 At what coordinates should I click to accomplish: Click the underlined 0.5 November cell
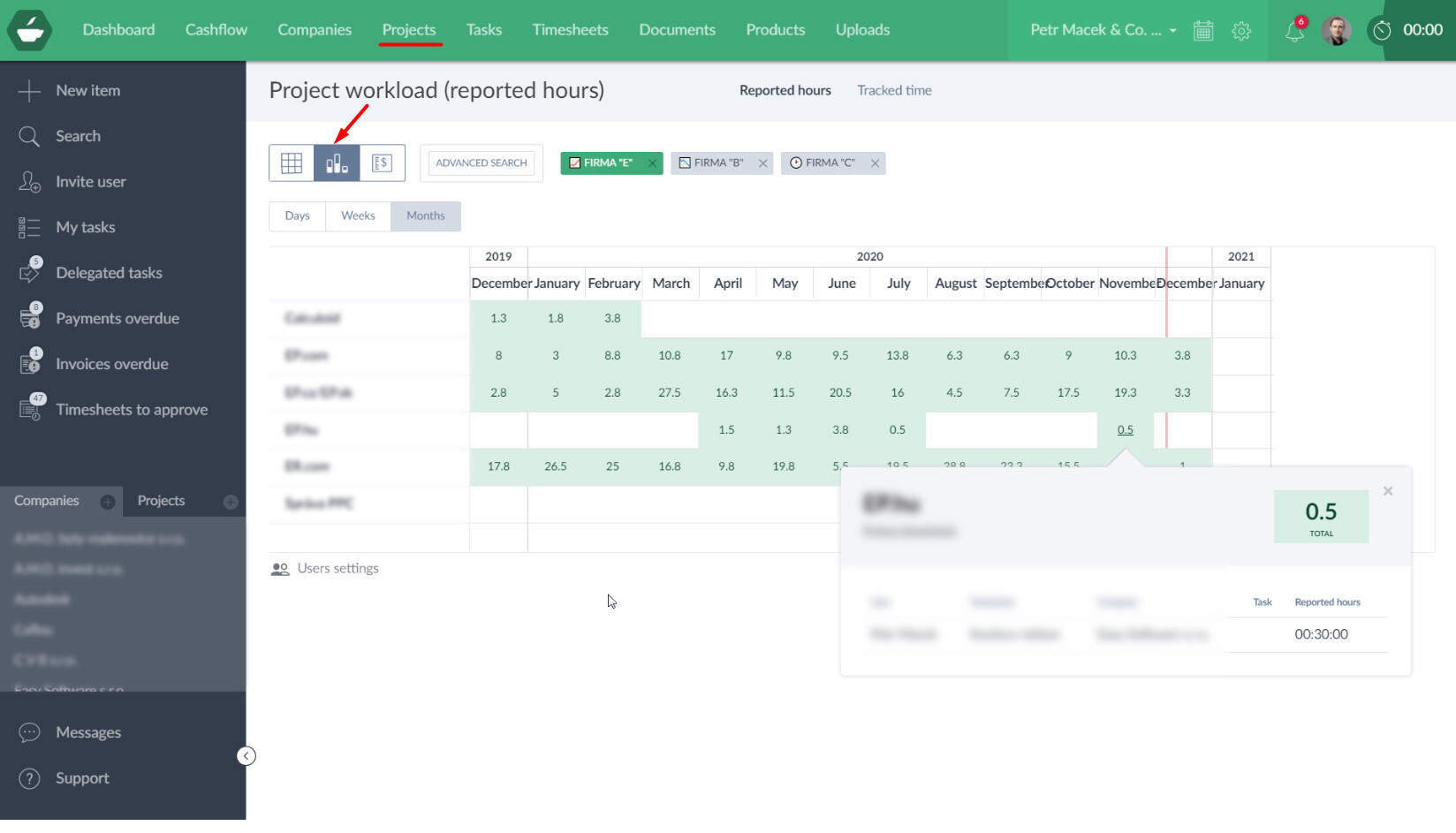1126,430
